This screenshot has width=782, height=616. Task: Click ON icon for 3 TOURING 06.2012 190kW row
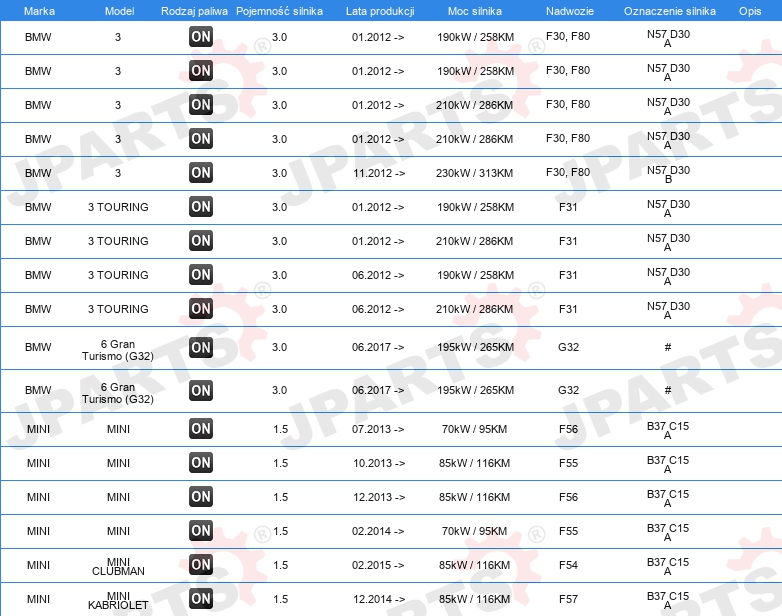(x=201, y=274)
